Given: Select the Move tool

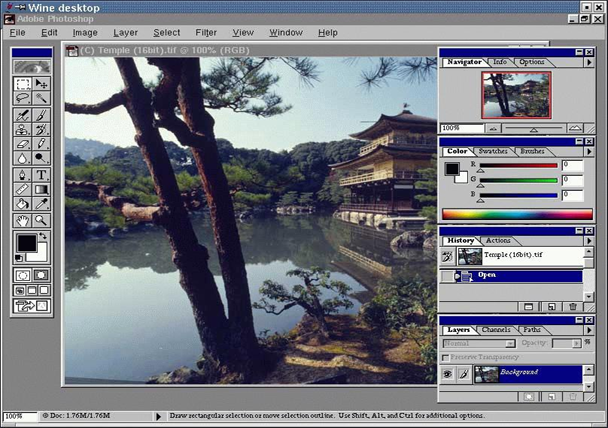Looking at the screenshot, I should (x=41, y=84).
